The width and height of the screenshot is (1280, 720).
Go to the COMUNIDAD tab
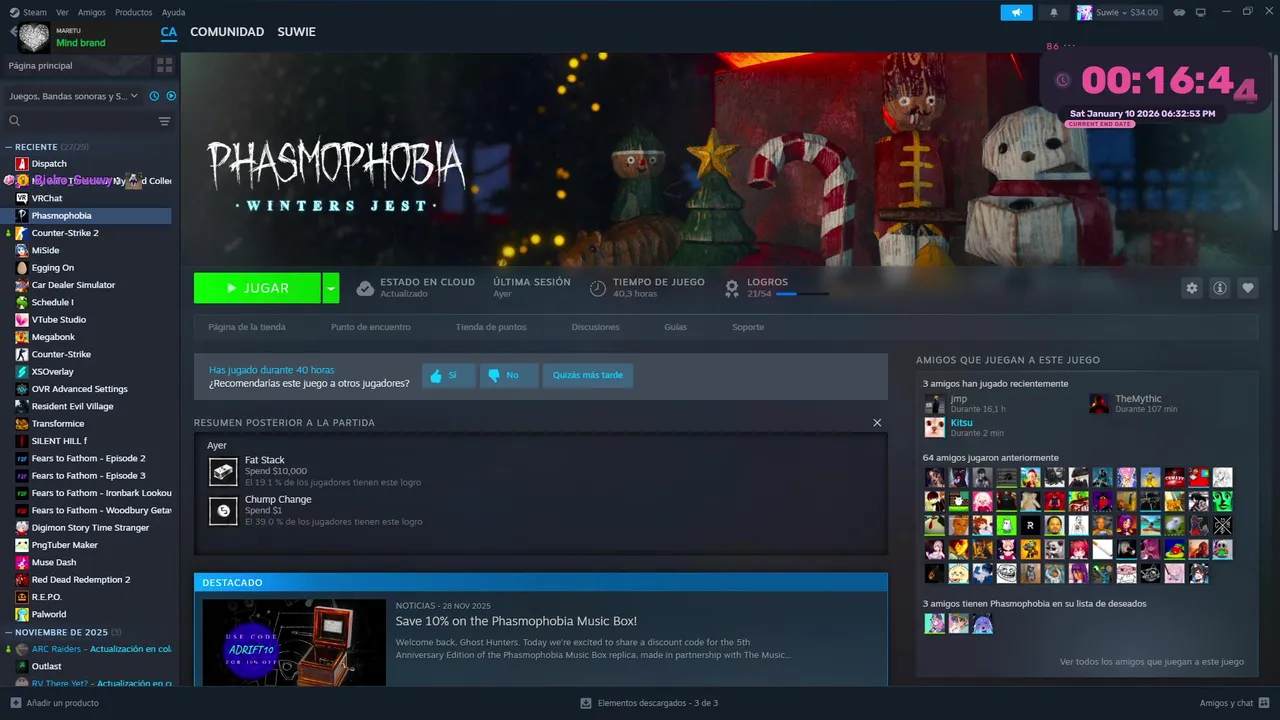point(227,32)
